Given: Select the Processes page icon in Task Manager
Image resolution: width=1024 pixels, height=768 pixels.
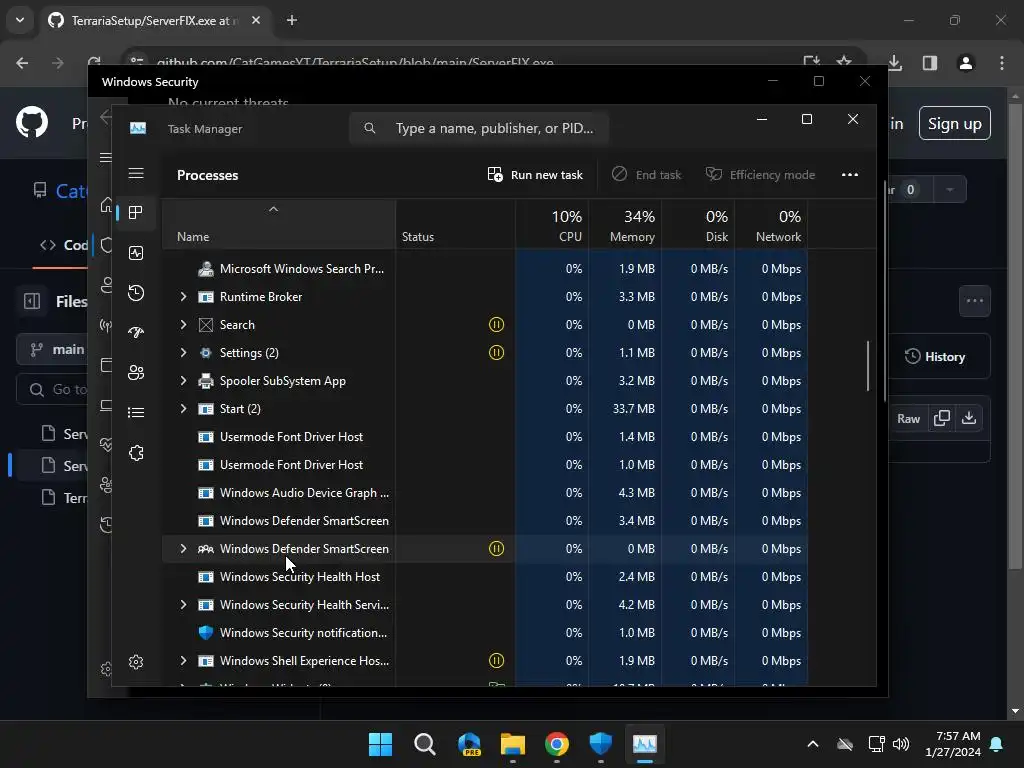Looking at the screenshot, I should click(x=136, y=212).
